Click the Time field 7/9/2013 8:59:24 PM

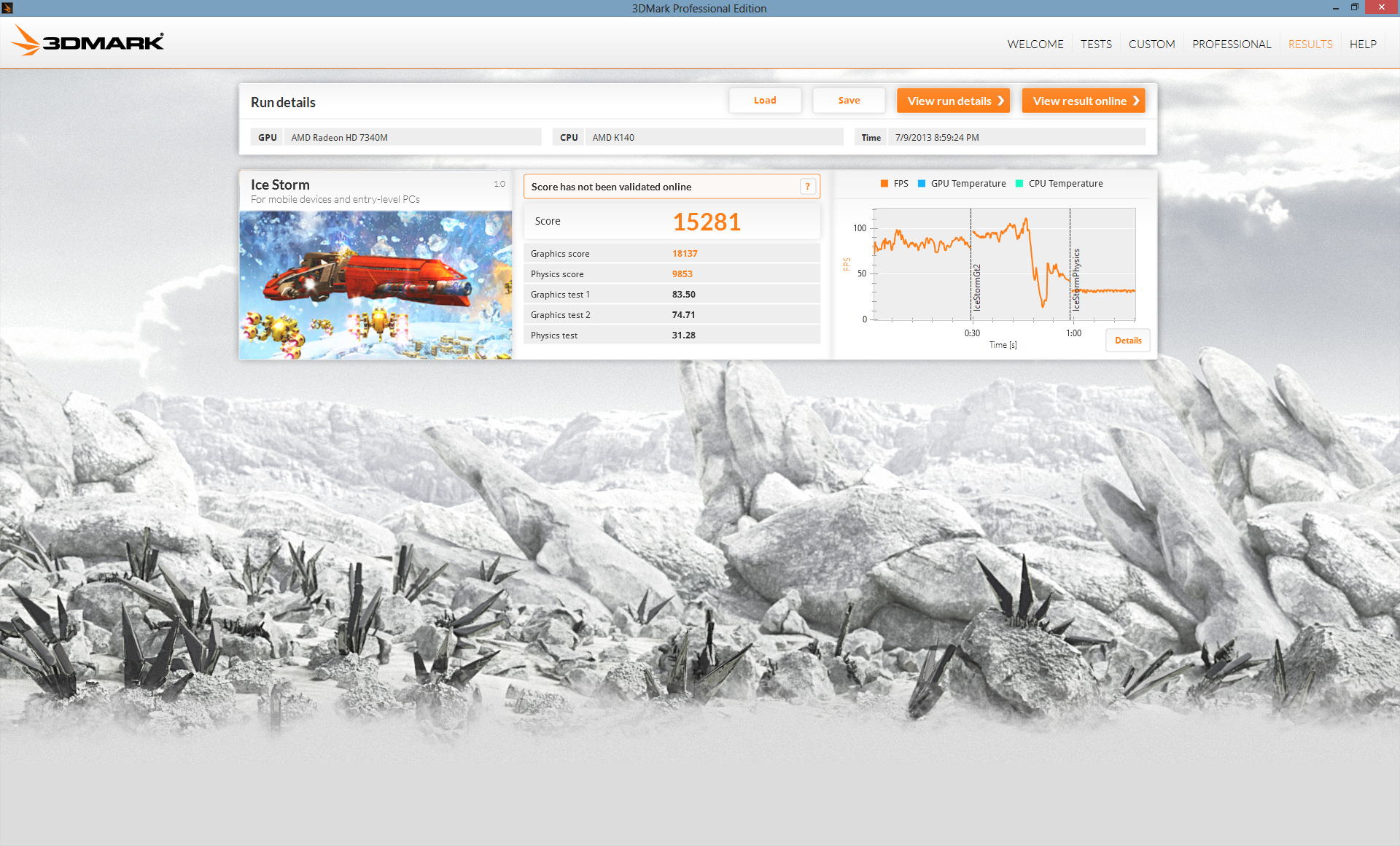pyautogui.click(x=1016, y=137)
